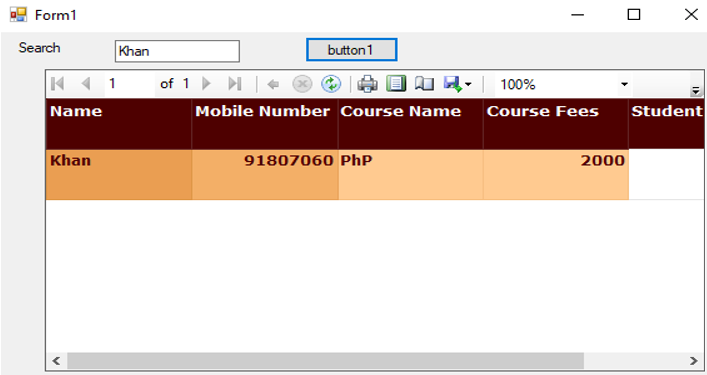Select the PhP course cell
The image size is (707, 375).
pyautogui.click(x=411, y=174)
